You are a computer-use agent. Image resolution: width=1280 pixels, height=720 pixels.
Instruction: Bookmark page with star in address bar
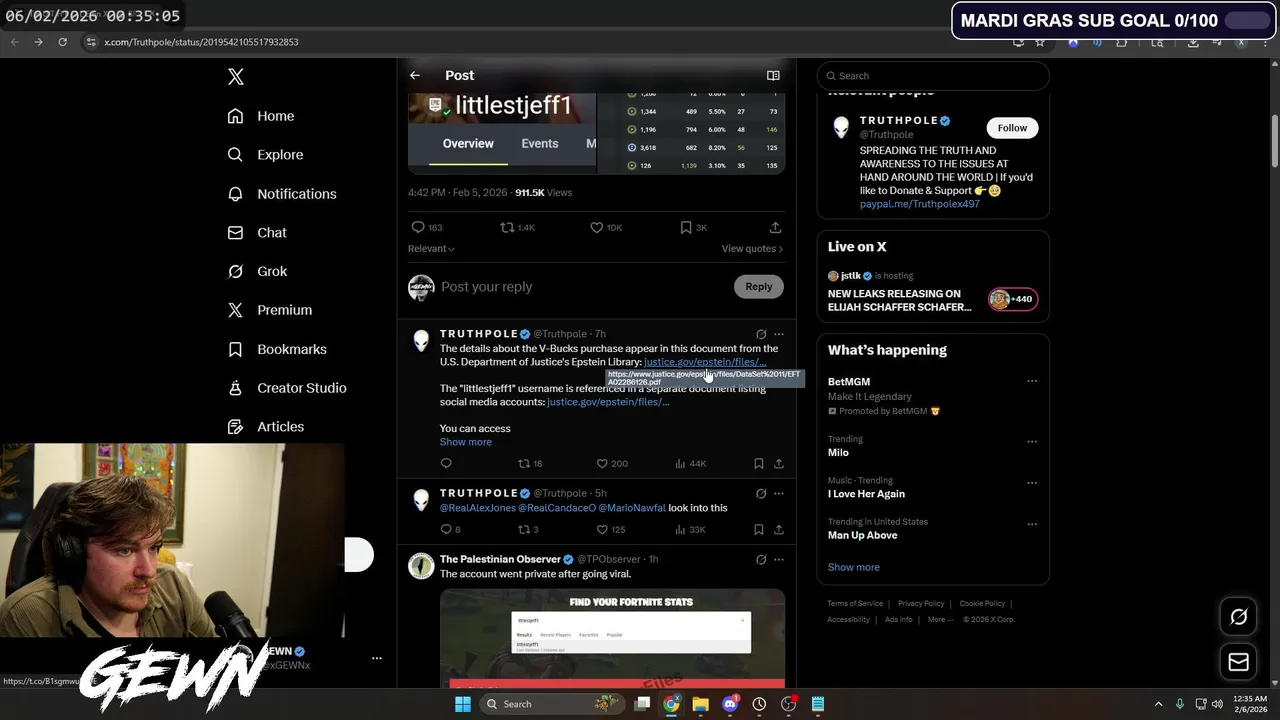tap(1040, 42)
